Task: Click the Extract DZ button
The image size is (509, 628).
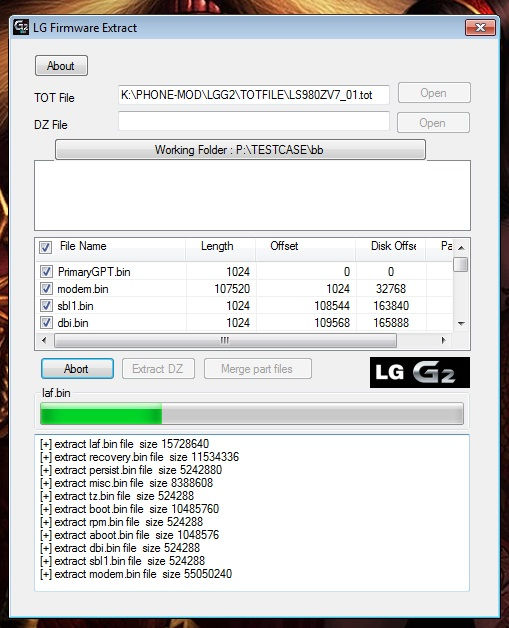Action: [158, 368]
